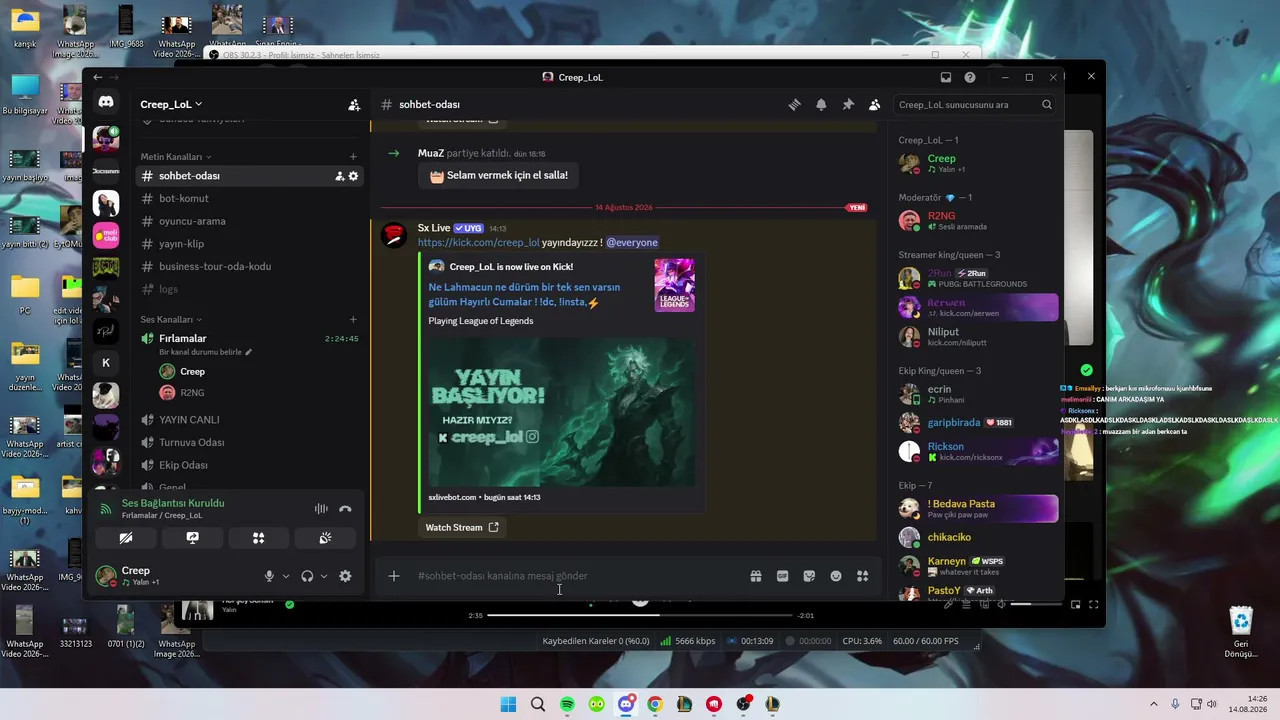Open the emoji picker
The image size is (1280, 720).
point(836,576)
